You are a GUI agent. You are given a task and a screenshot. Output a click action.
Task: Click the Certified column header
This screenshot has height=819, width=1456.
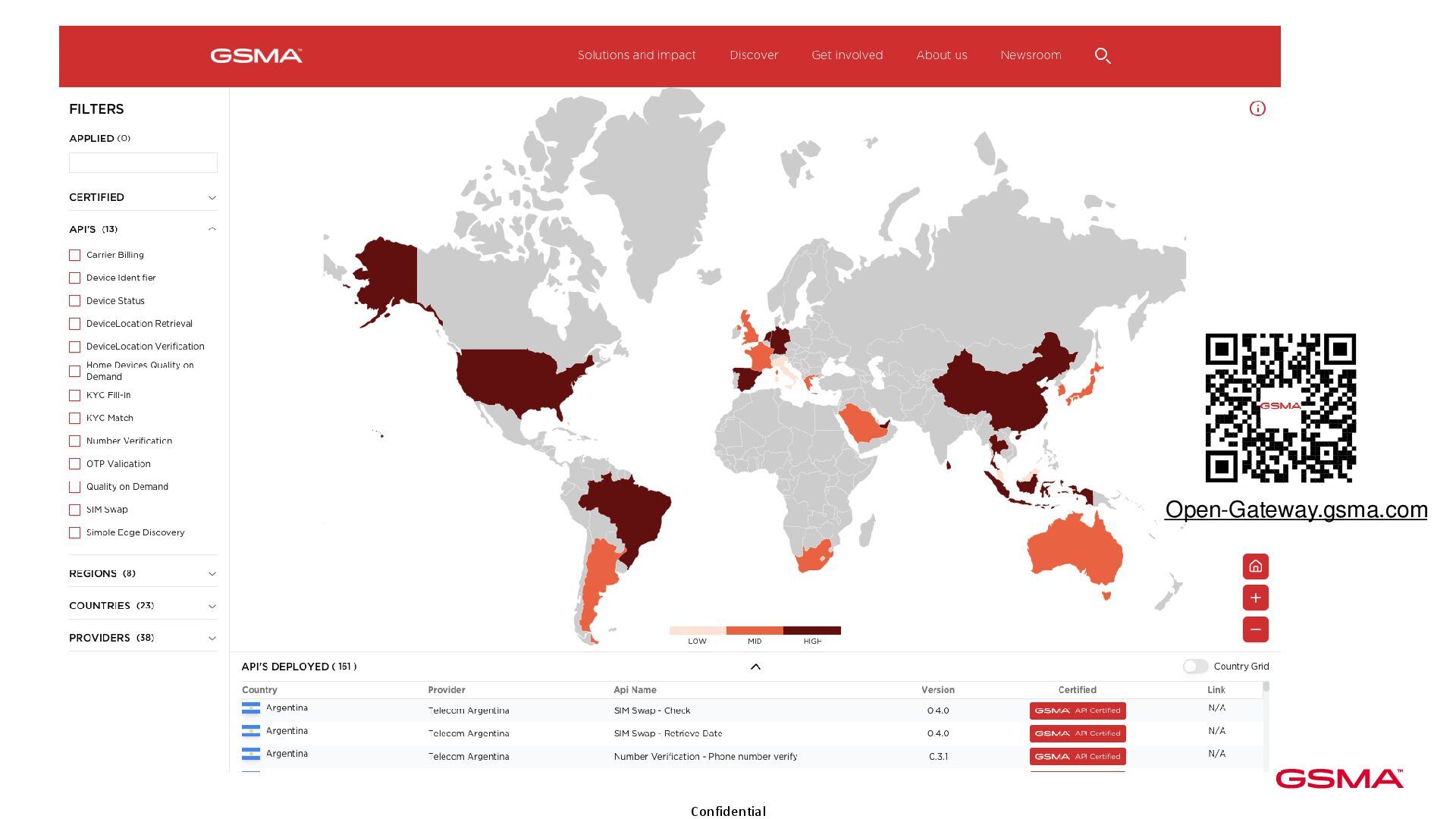tap(1078, 690)
